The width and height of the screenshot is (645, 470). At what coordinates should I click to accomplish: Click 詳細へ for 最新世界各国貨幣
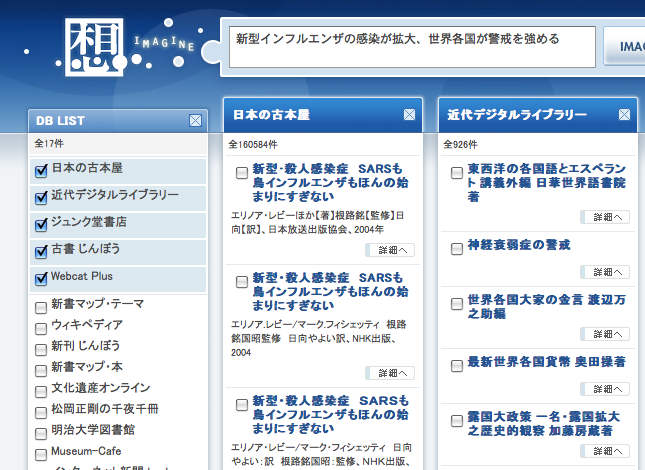tap(605, 389)
